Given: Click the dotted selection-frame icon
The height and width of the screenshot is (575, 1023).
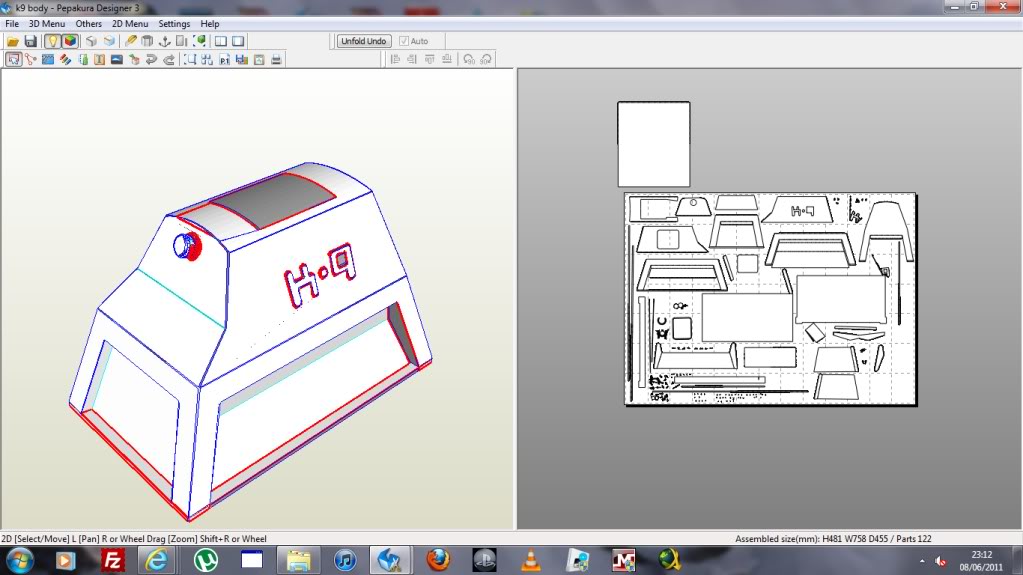Looking at the screenshot, I should (x=190, y=59).
